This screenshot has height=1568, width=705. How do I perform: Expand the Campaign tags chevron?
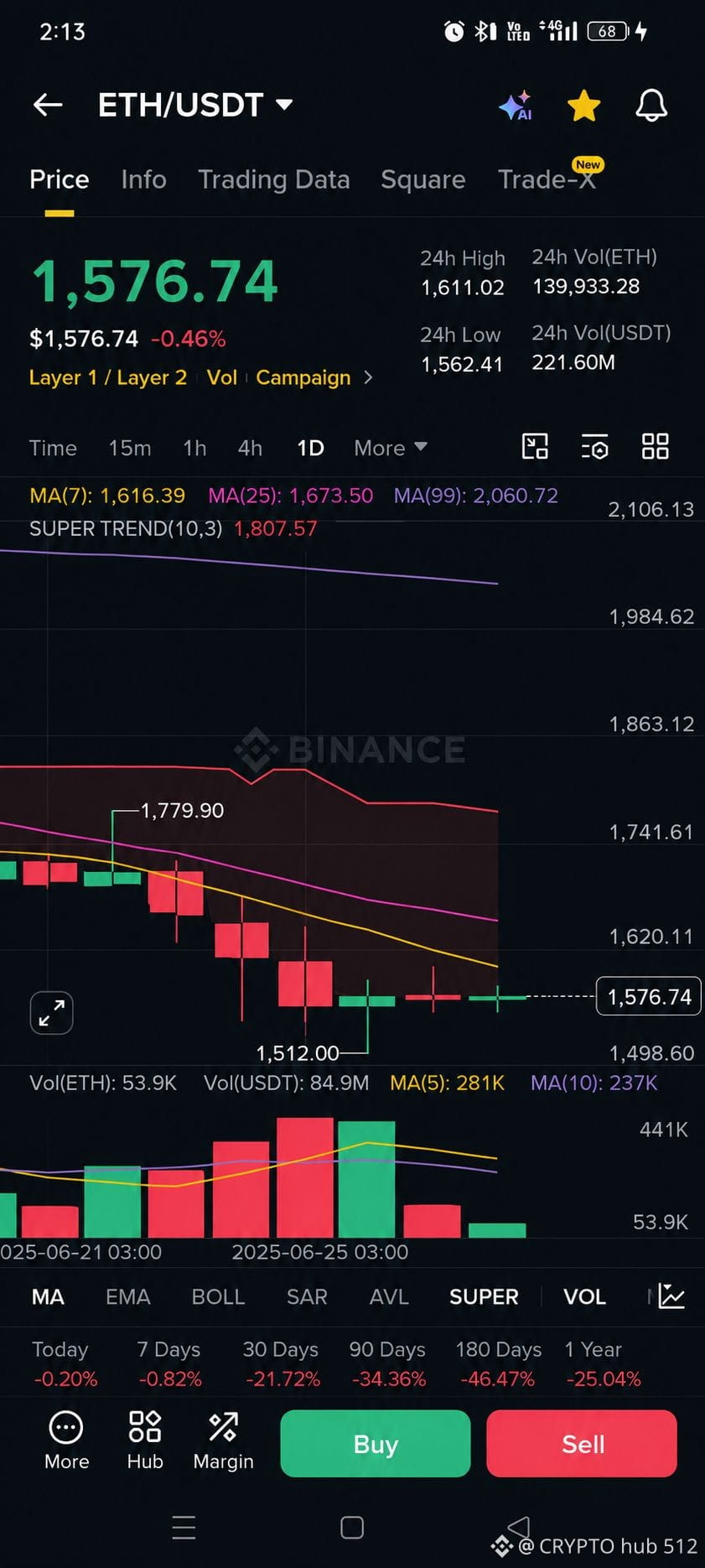tap(368, 377)
